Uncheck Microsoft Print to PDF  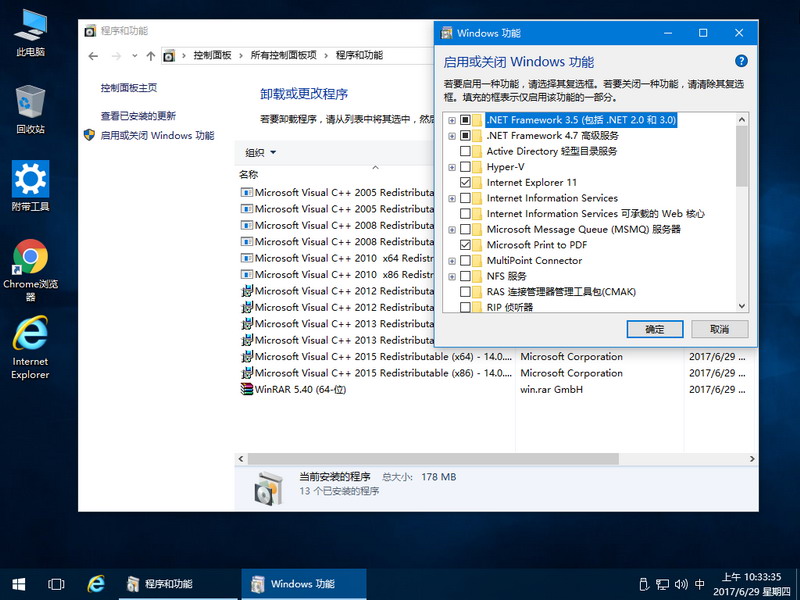(465, 245)
